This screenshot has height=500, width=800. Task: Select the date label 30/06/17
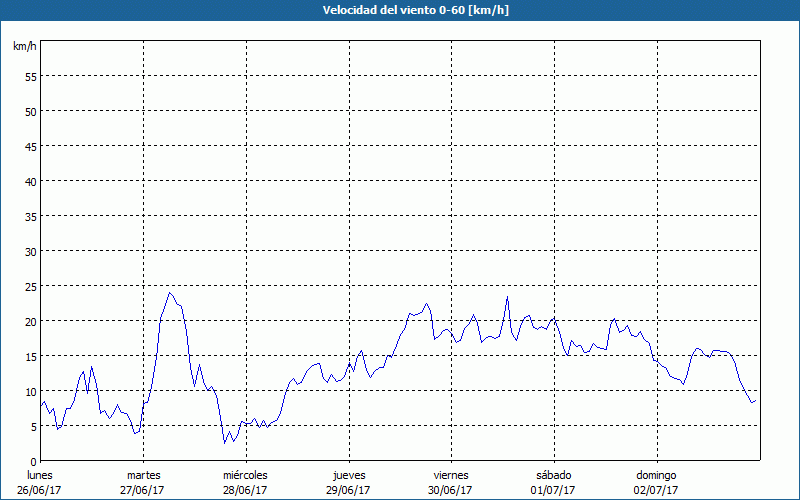pos(450,489)
